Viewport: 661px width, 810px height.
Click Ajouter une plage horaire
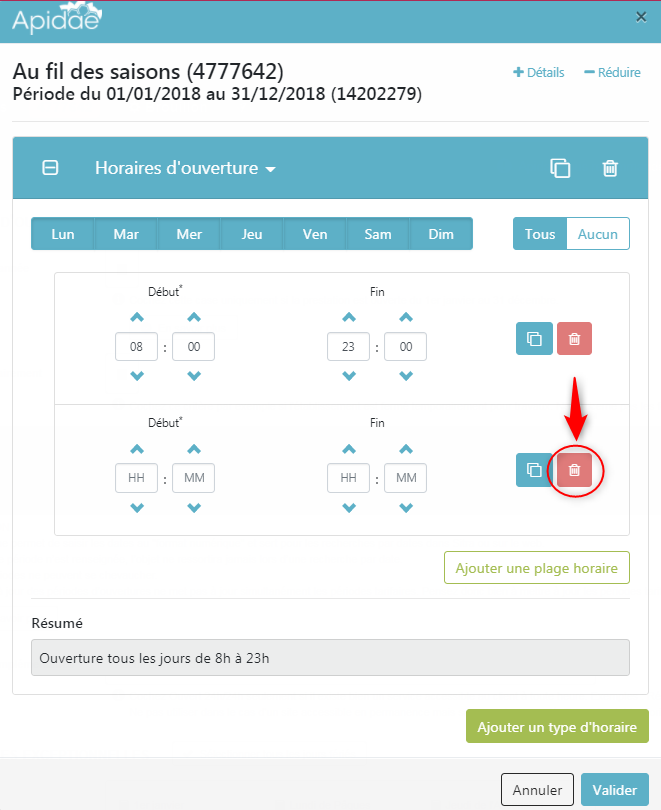537,568
